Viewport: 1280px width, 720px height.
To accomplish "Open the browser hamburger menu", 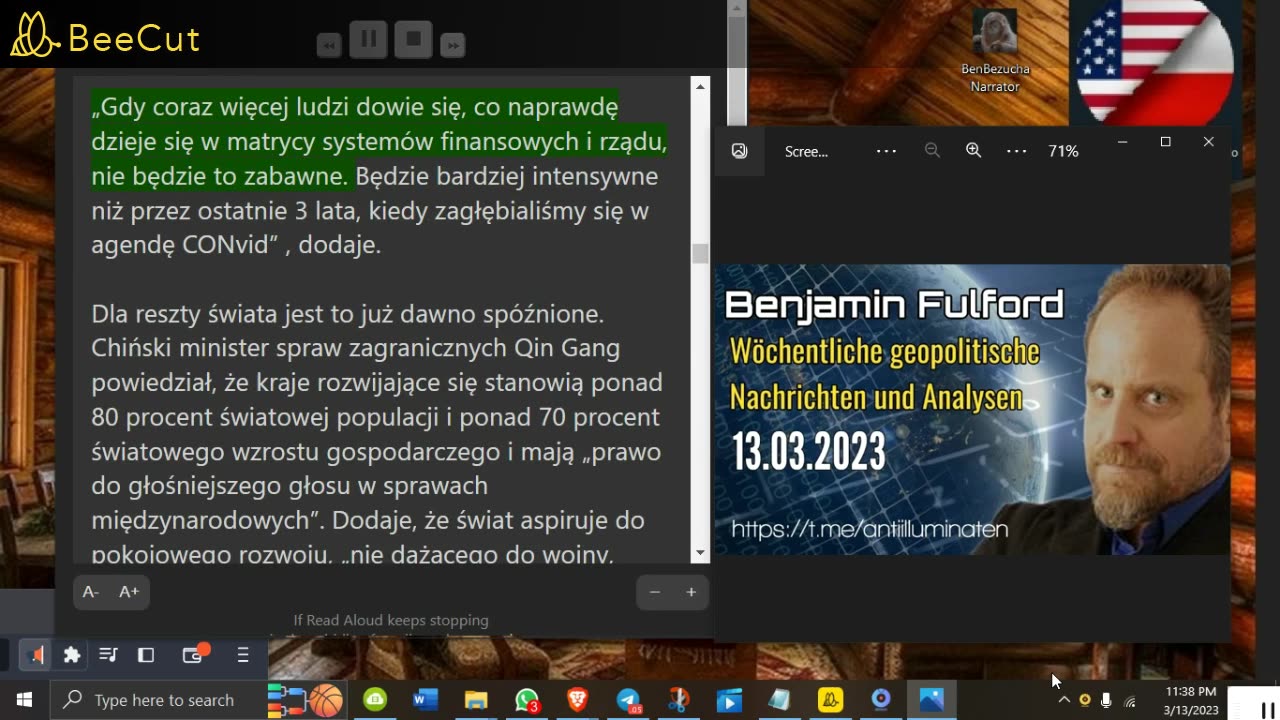I will coord(242,655).
